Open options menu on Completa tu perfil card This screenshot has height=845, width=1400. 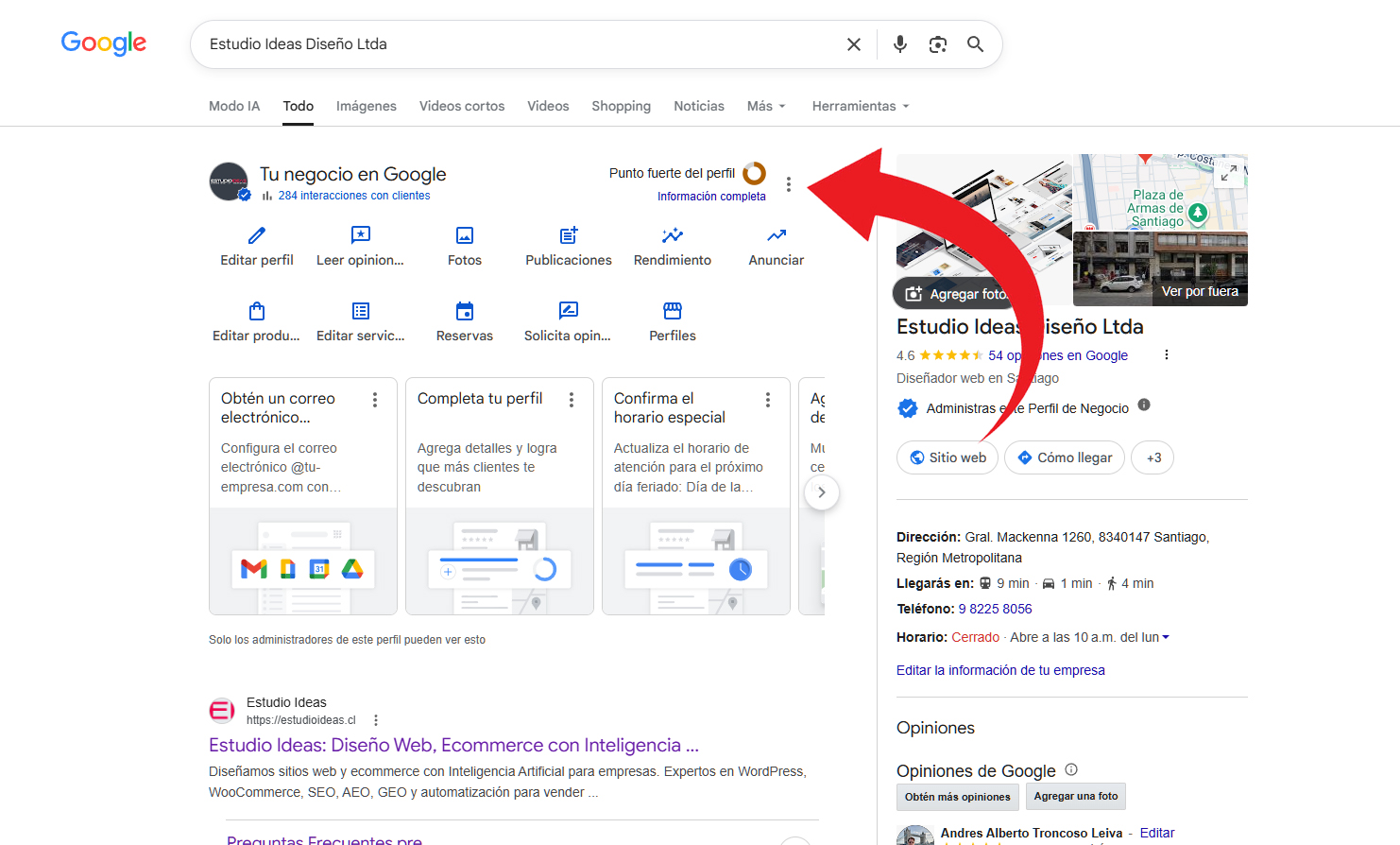click(572, 400)
